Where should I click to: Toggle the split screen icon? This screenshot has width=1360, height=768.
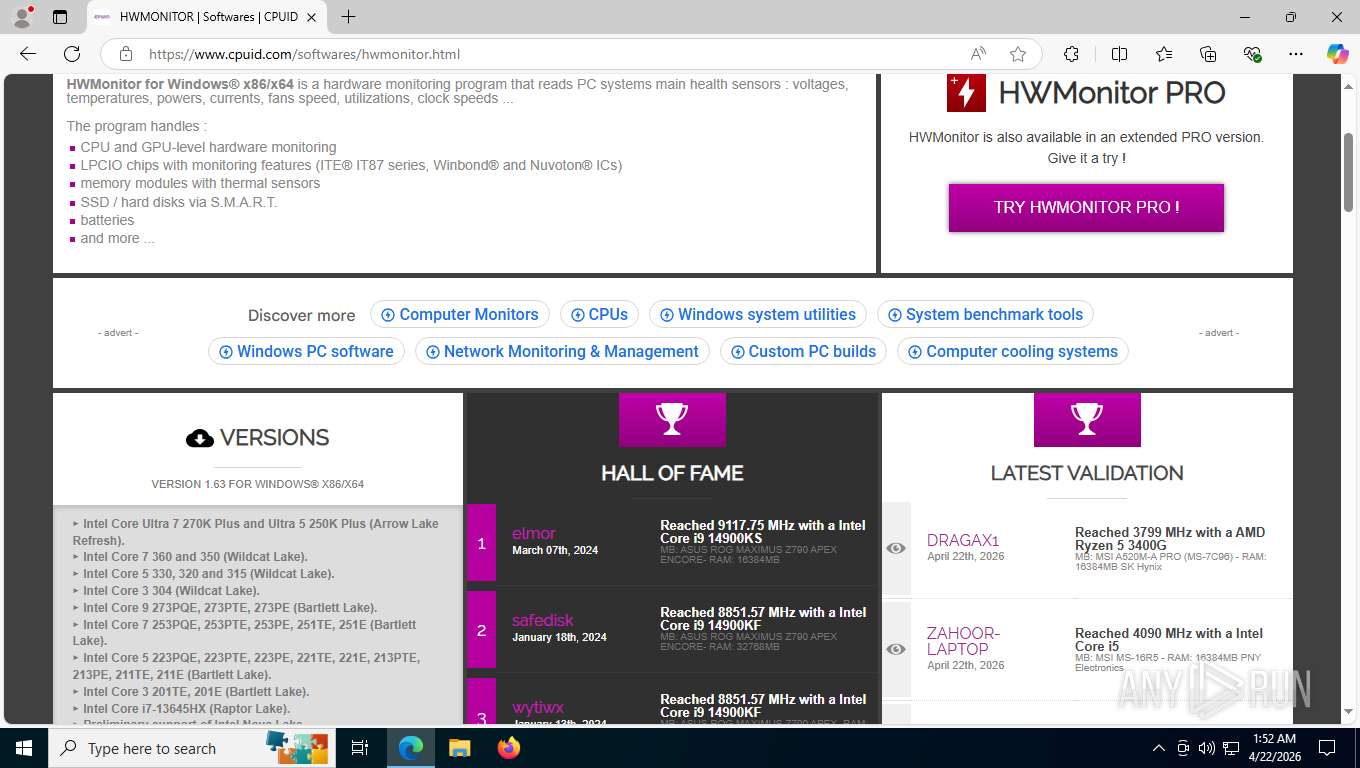coord(1119,54)
